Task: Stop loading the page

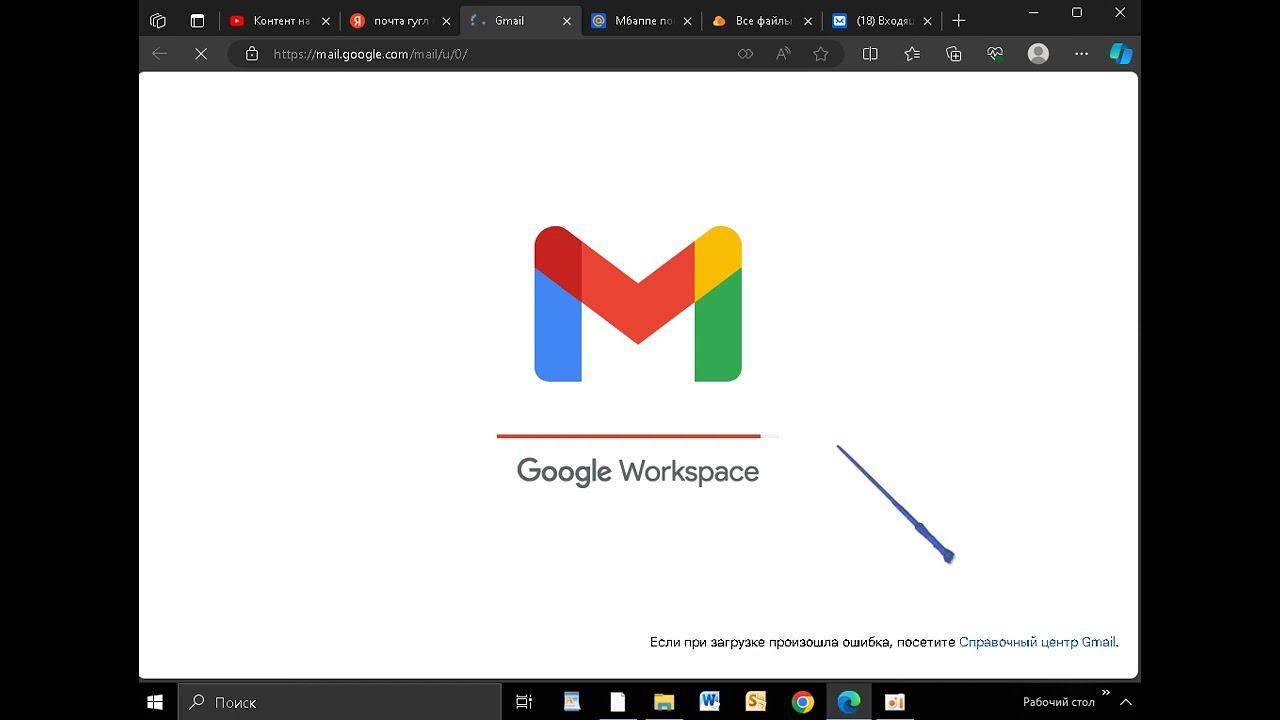Action: (201, 54)
